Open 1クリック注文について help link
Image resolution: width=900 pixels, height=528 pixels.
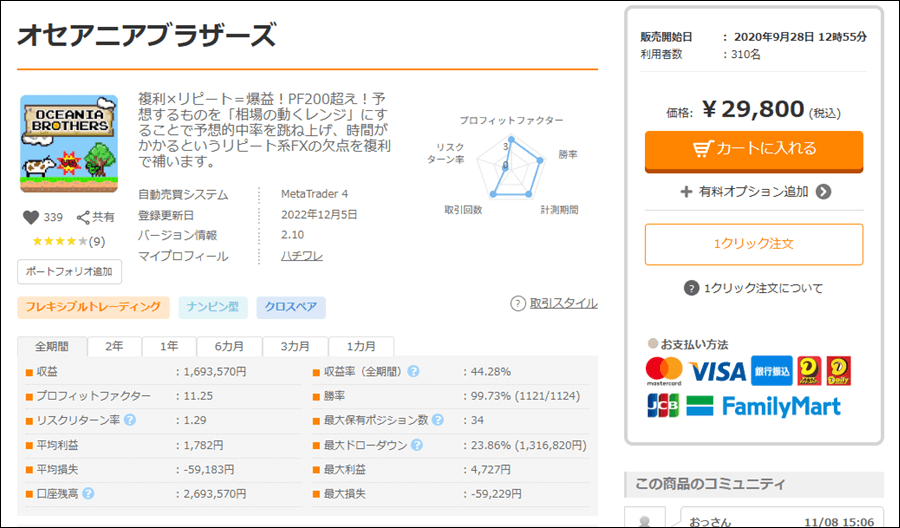(753, 288)
